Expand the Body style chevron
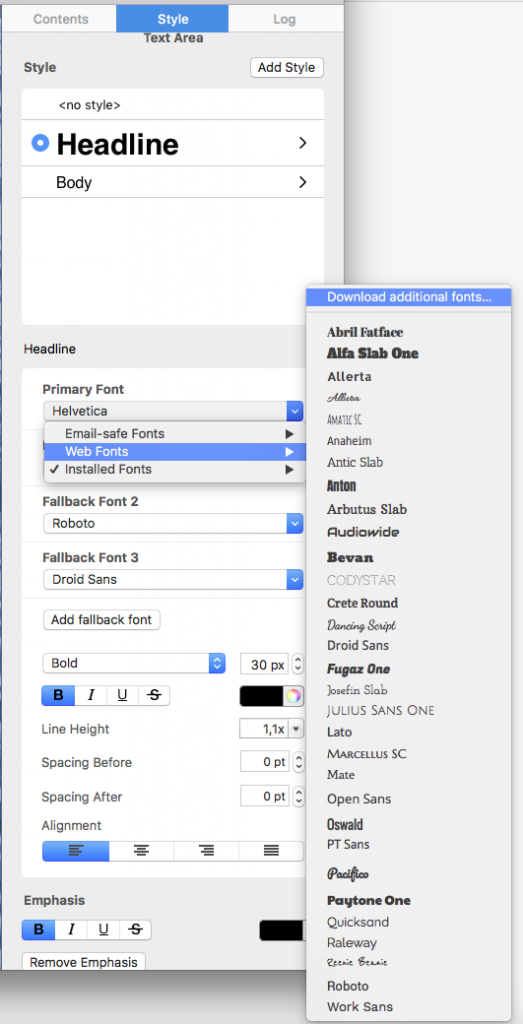The width and height of the screenshot is (523, 1024). pos(302,182)
